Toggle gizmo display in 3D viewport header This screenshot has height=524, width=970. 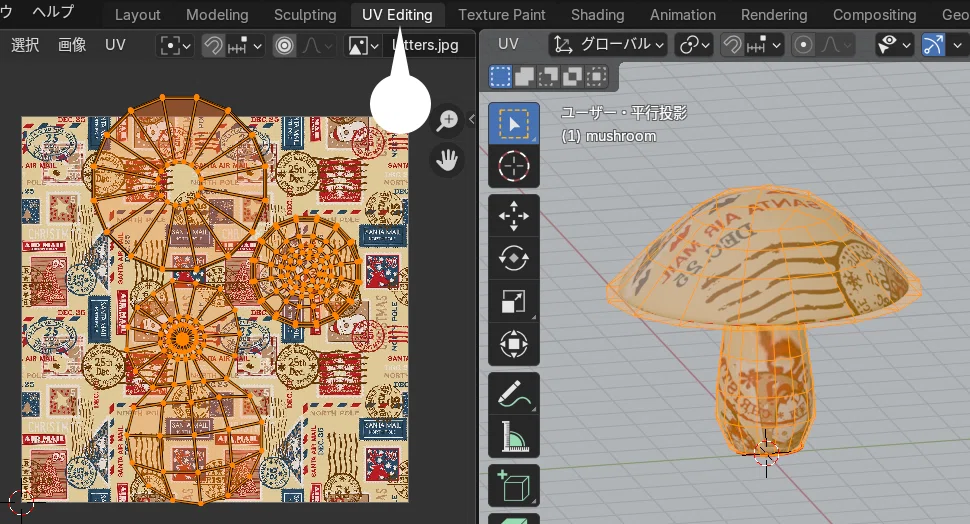[x=934, y=45]
